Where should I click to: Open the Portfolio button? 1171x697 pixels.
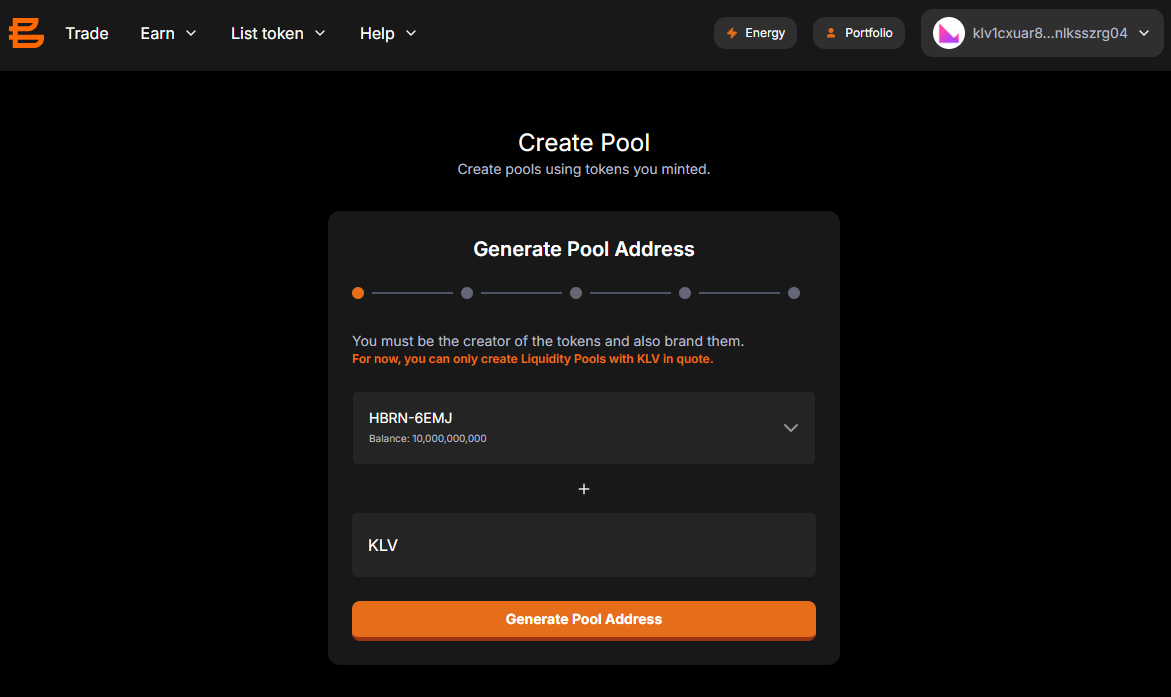point(859,33)
